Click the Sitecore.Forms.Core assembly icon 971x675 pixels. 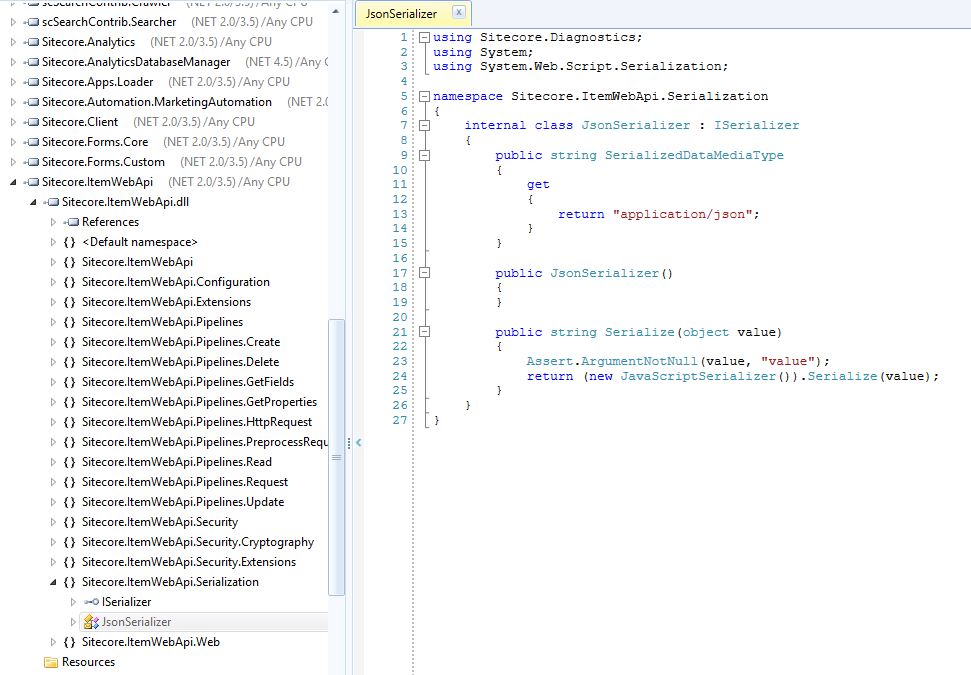32,142
